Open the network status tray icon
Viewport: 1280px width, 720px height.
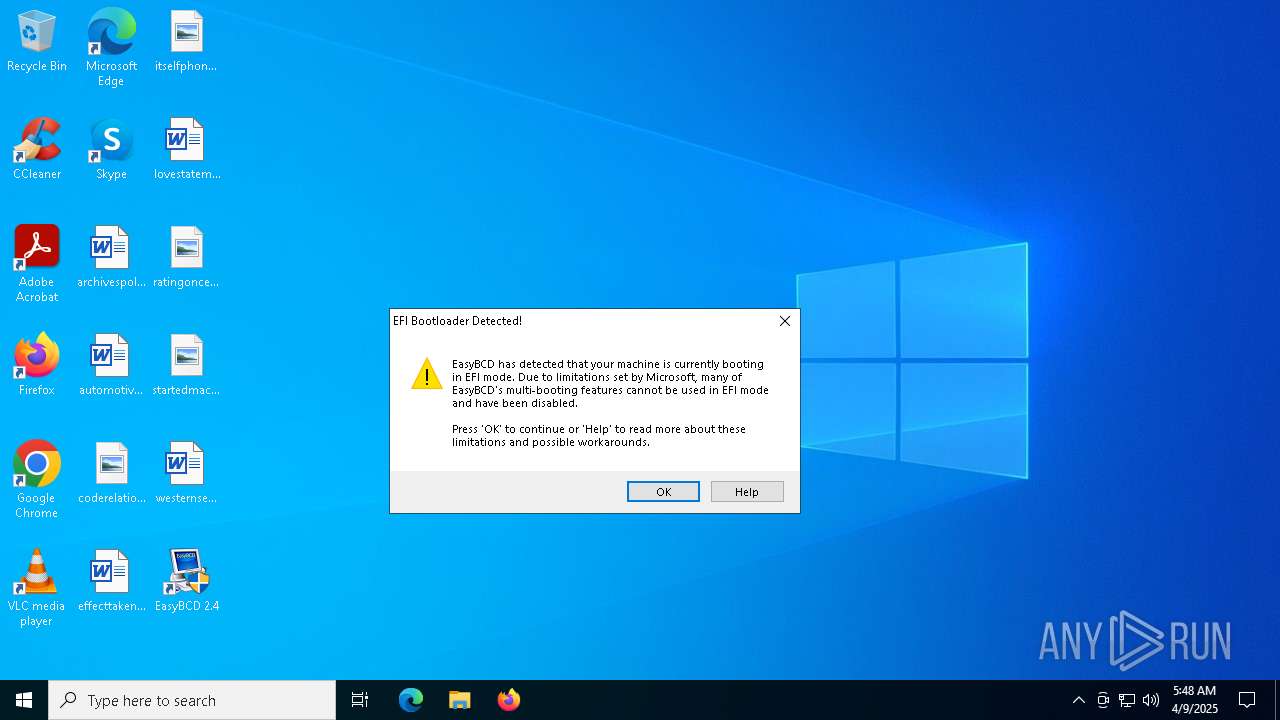tap(1127, 700)
